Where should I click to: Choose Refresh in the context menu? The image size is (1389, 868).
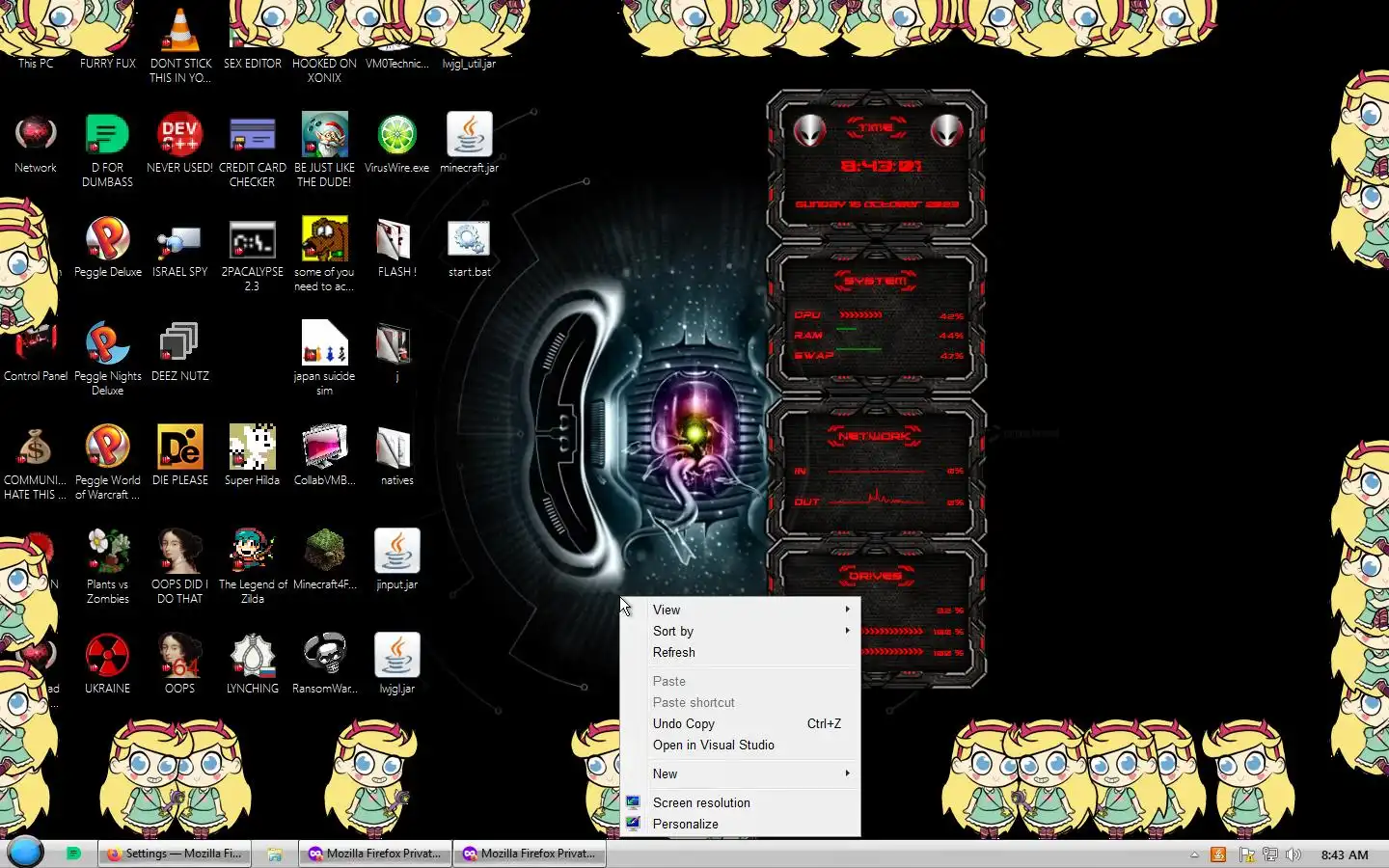pos(740,652)
